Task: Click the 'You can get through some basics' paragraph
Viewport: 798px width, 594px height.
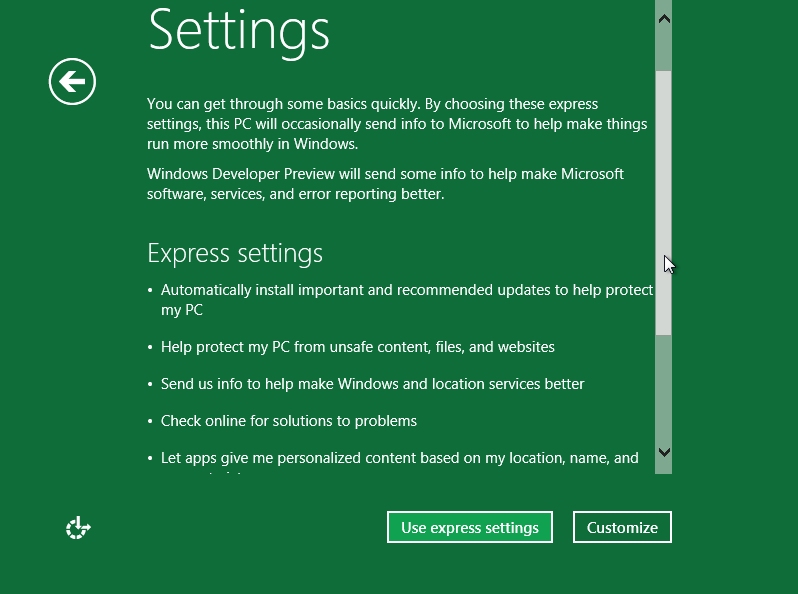Action: pos(397,124)
